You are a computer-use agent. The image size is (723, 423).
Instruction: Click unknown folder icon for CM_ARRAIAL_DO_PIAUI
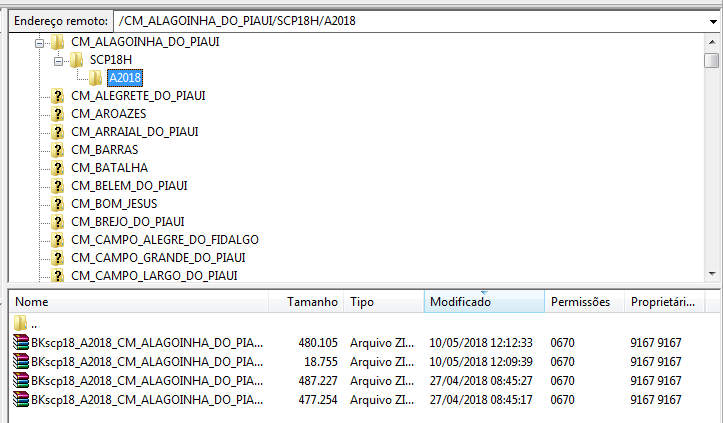coord(58,132)
